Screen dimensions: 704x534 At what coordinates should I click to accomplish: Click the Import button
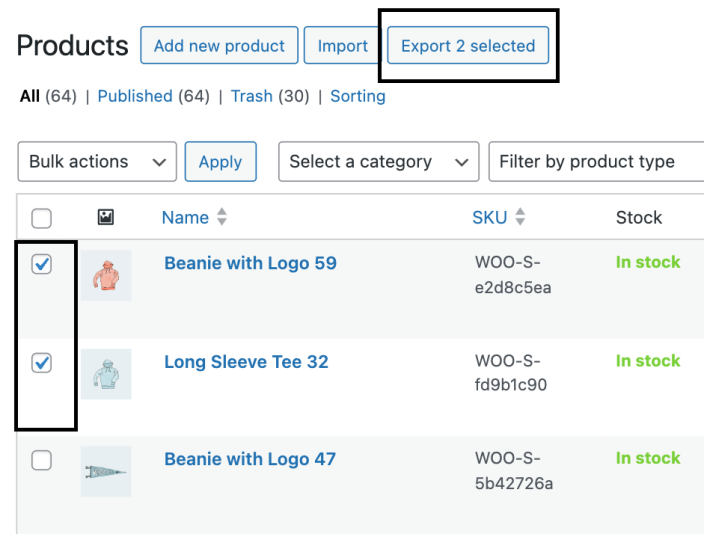coord(343,46)
